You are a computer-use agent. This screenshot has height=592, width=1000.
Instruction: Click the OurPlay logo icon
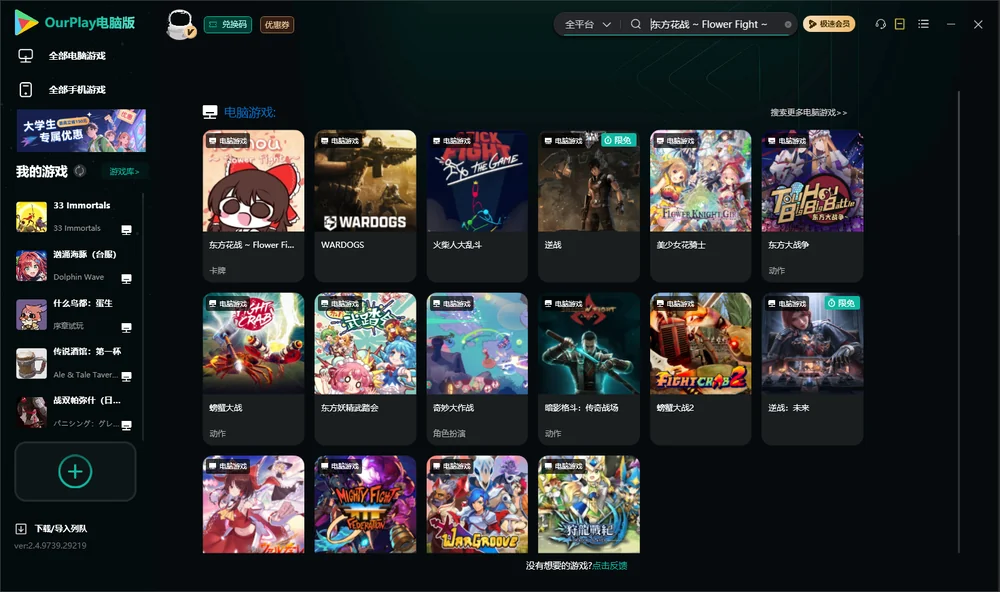coord(26,22)
